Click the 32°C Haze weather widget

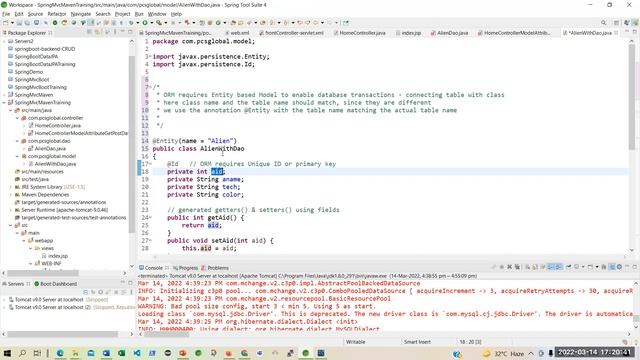pos(503,353)
